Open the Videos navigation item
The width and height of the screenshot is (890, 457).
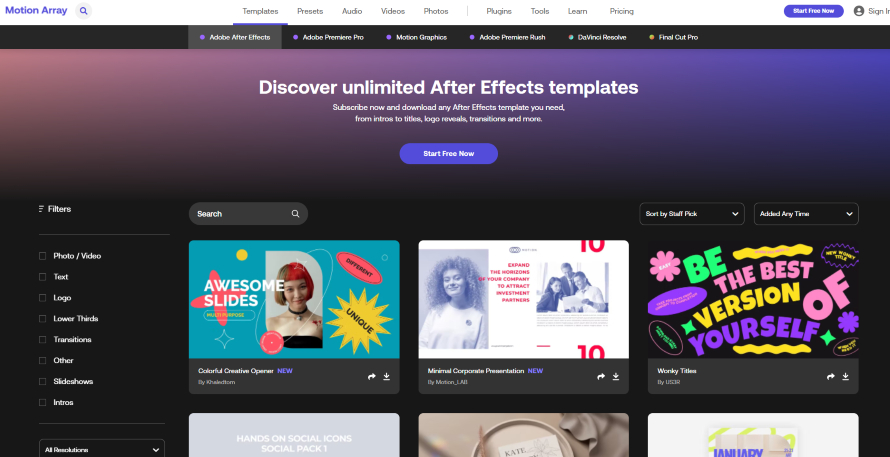coord(393,11)
